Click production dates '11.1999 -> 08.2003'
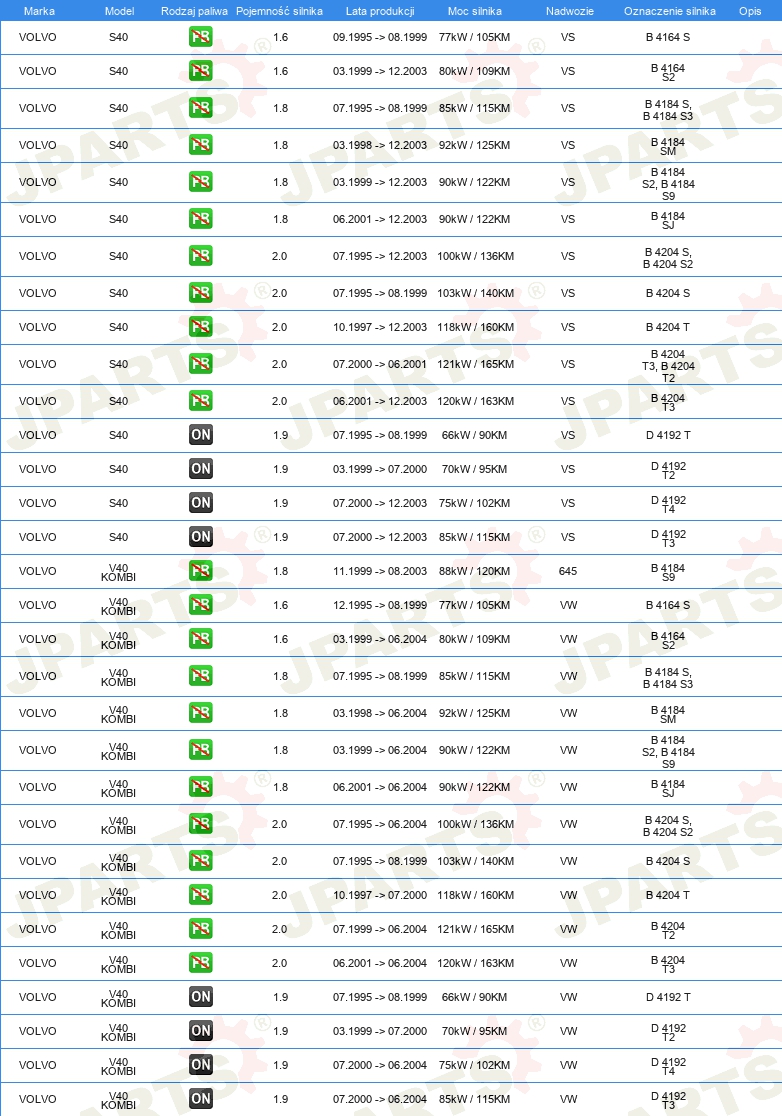The height and width of the screenshot is (1116, 782). point(380,571)
